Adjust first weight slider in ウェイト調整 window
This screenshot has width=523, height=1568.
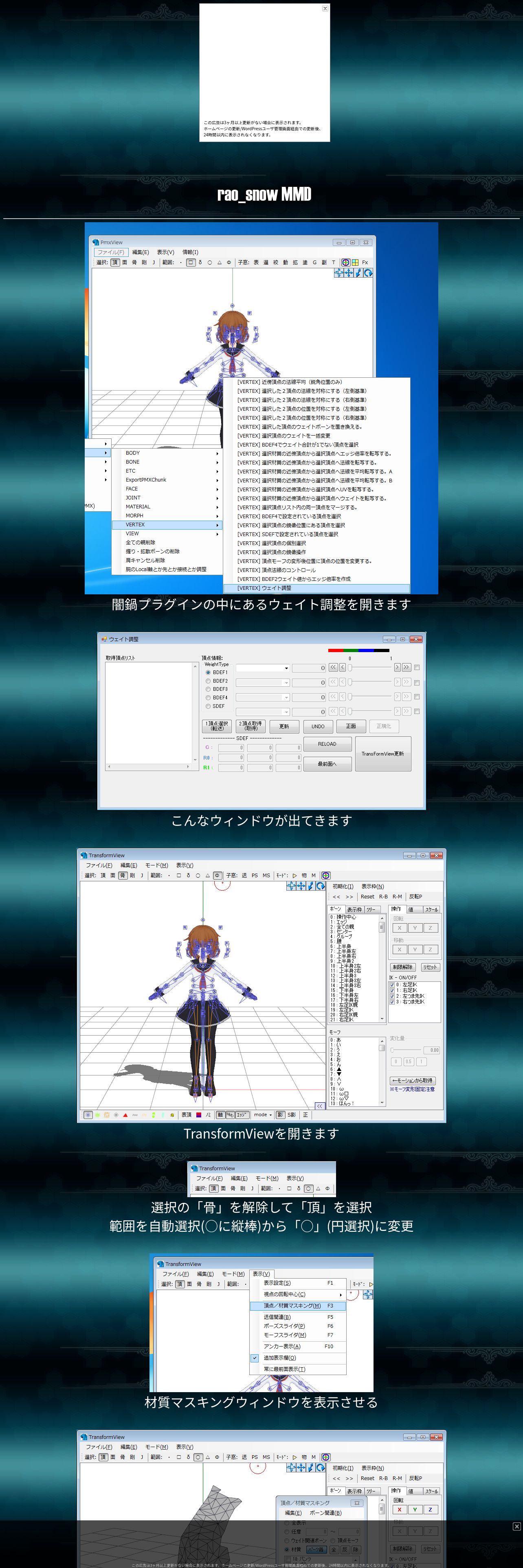coord(370,668)
